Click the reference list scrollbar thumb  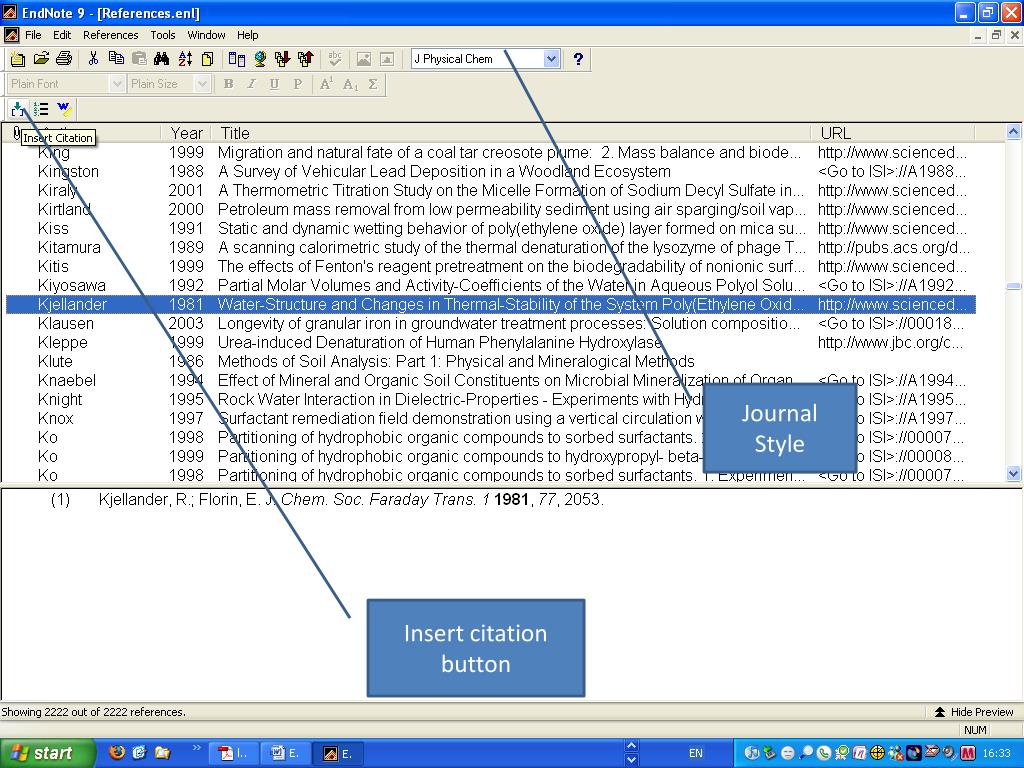[x=1014, y=286]
